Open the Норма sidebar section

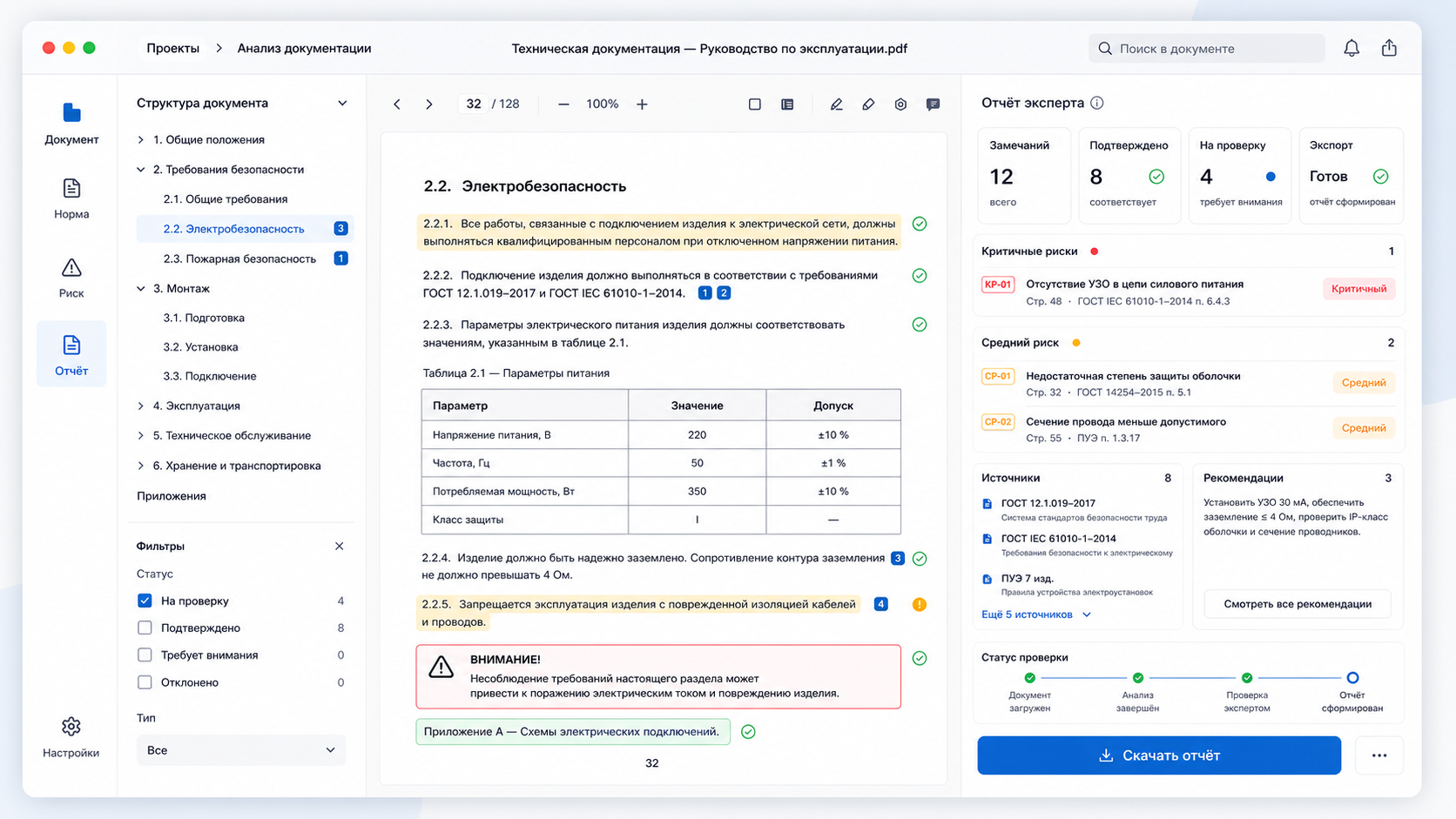click(x=71, y=198)
